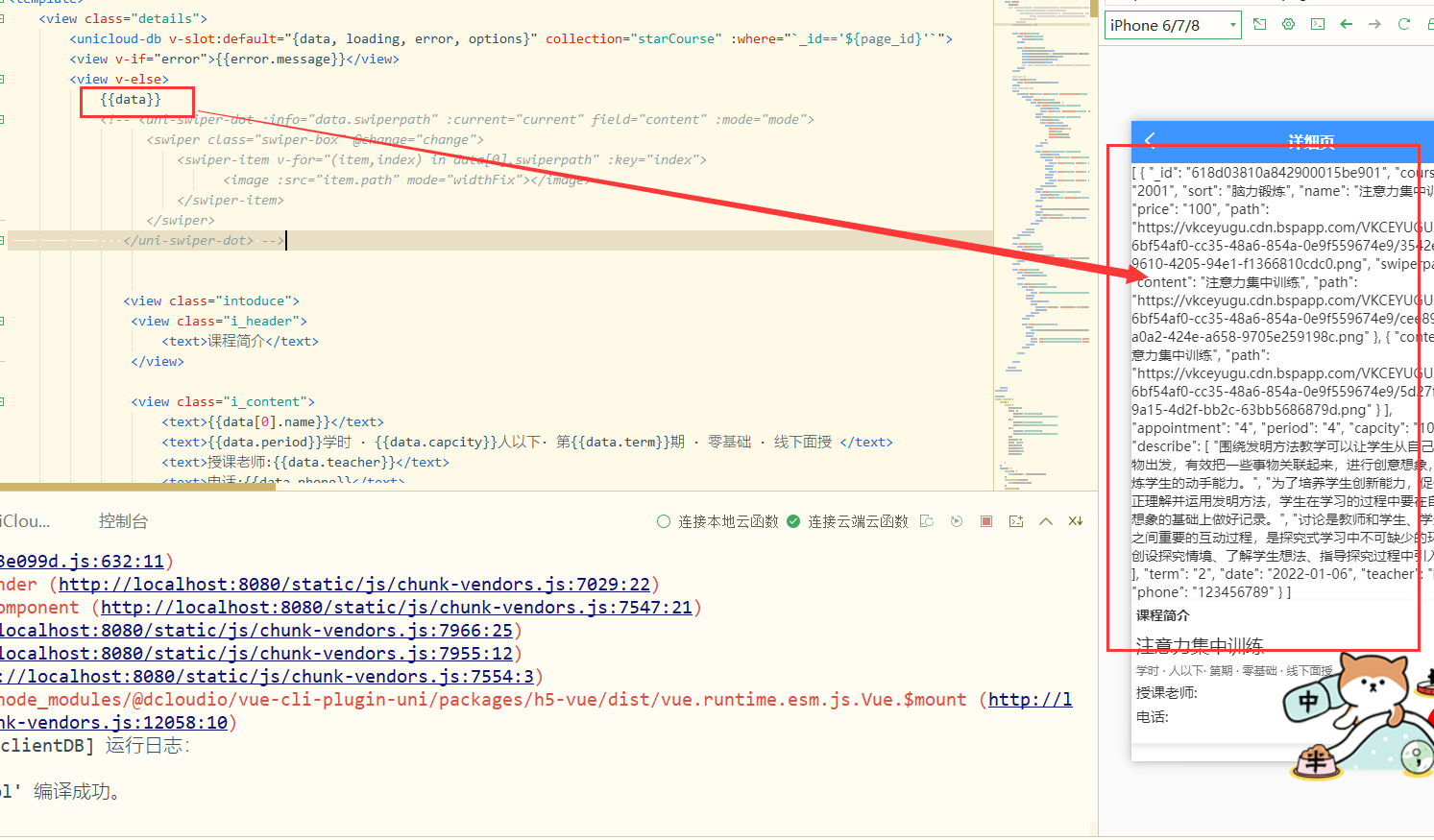Click the rerun icon in console toolbar

click(956, 521)
